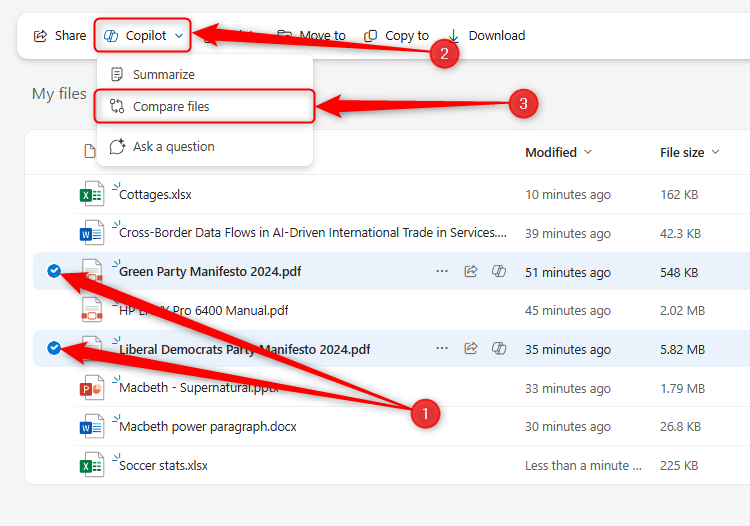Viewport: 750px width, 526px height.
Task: Click Copilot icon on Green Party row
Action: click(x=499, y=271)
